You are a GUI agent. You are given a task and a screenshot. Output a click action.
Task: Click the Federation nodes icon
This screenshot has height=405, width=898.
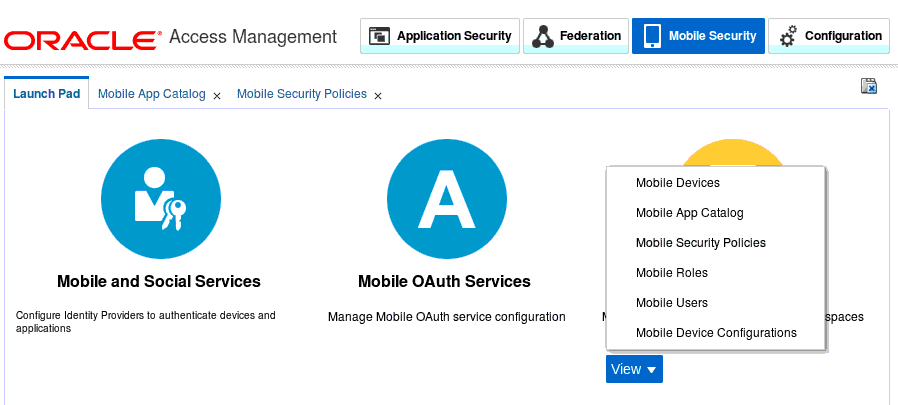(542, 36)
